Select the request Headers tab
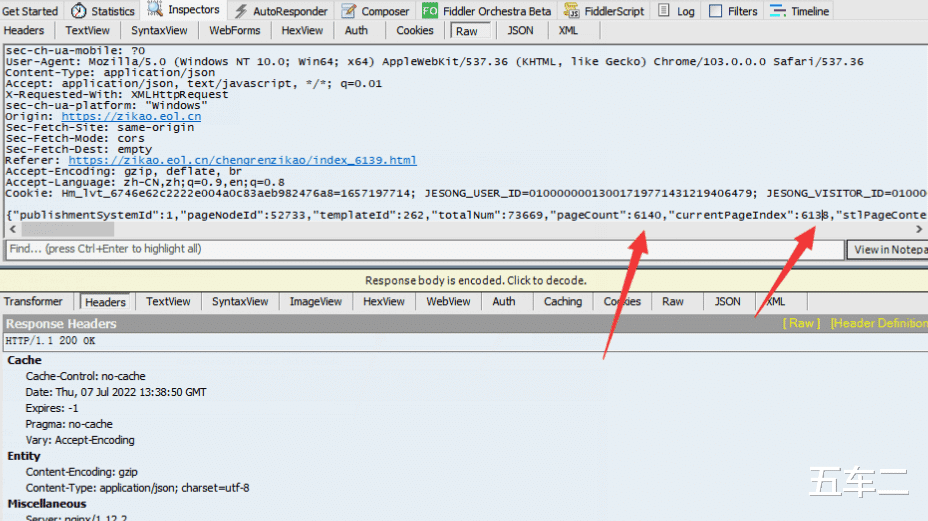Image resolution: width=928 pixels, height=521 pixels. [x=24, y=30]
